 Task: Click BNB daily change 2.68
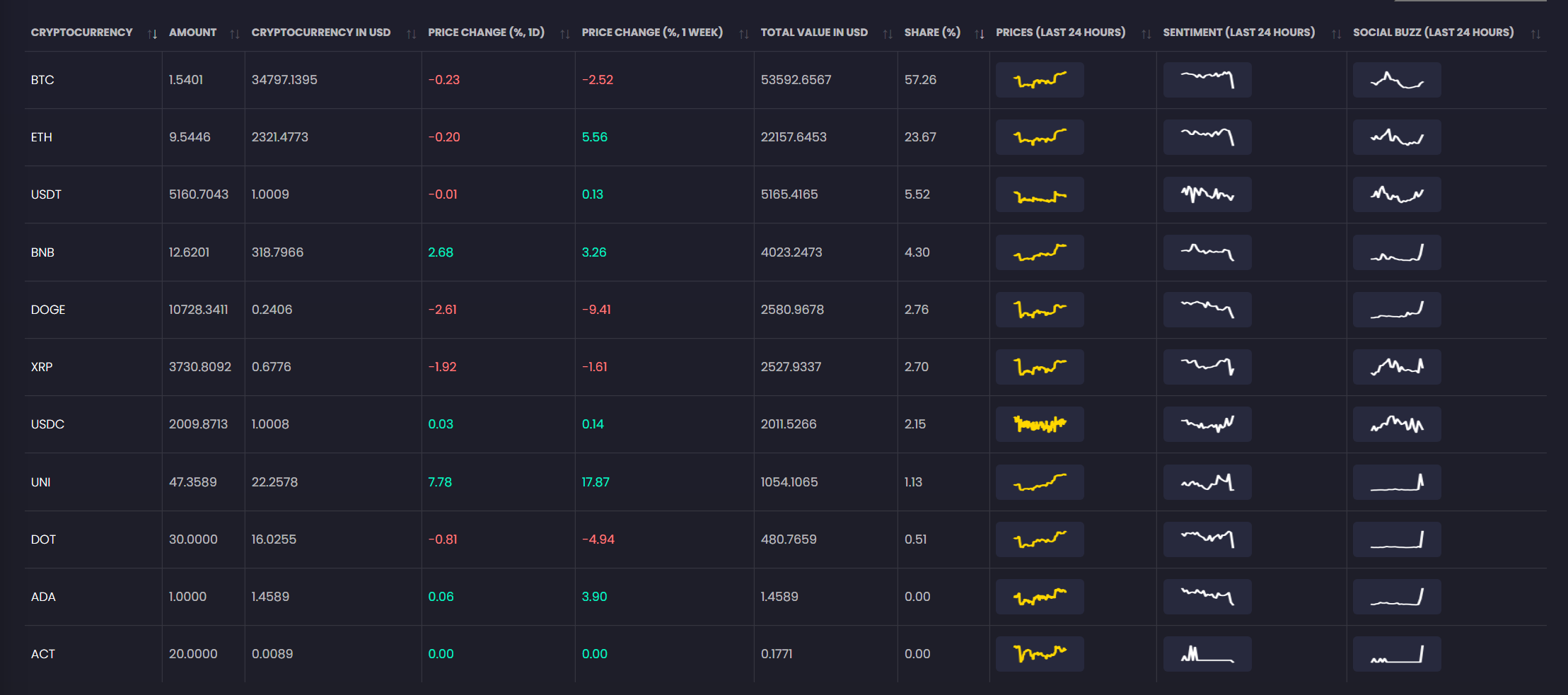[x=441, y=252]
